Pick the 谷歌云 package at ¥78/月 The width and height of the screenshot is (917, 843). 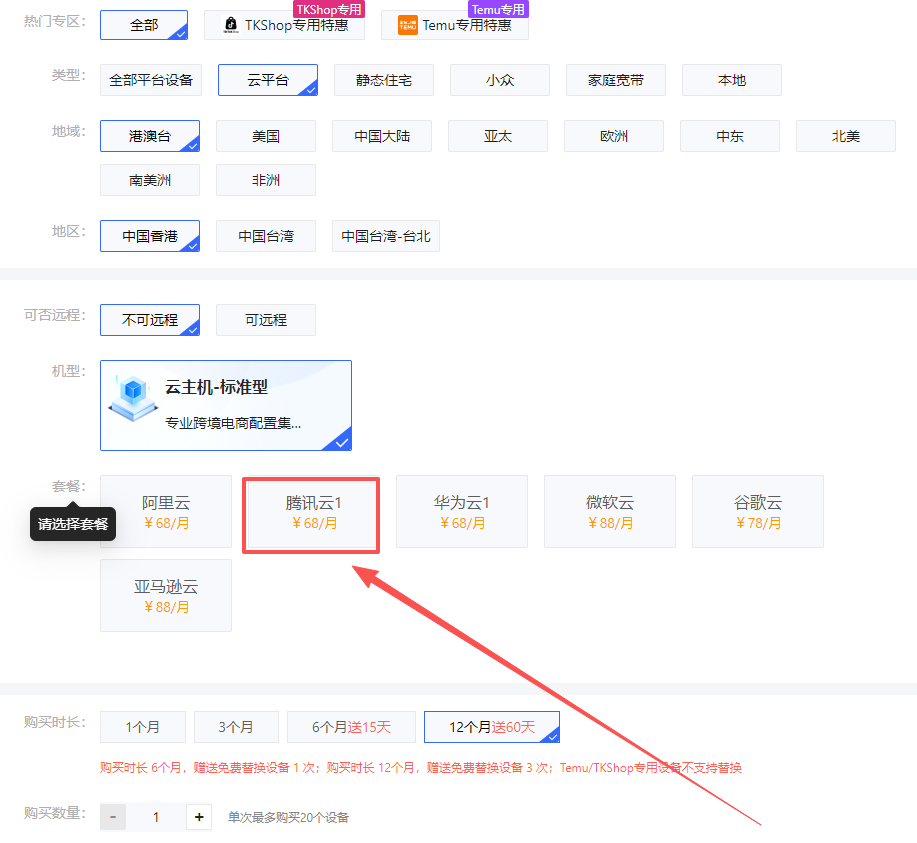pos(757,512)
